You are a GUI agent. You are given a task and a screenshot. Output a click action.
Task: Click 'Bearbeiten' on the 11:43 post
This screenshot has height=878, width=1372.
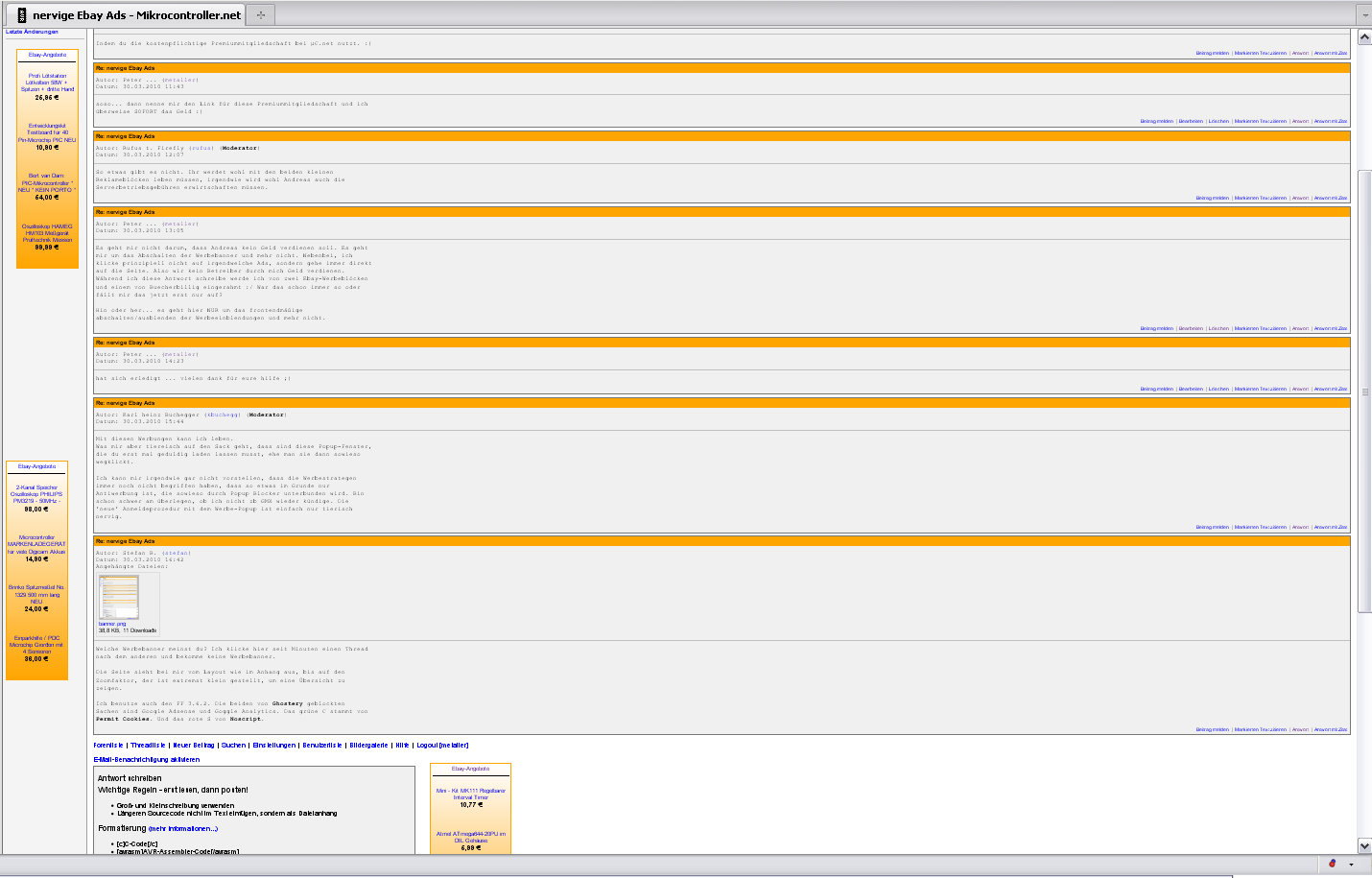(x=1191, y=122)
